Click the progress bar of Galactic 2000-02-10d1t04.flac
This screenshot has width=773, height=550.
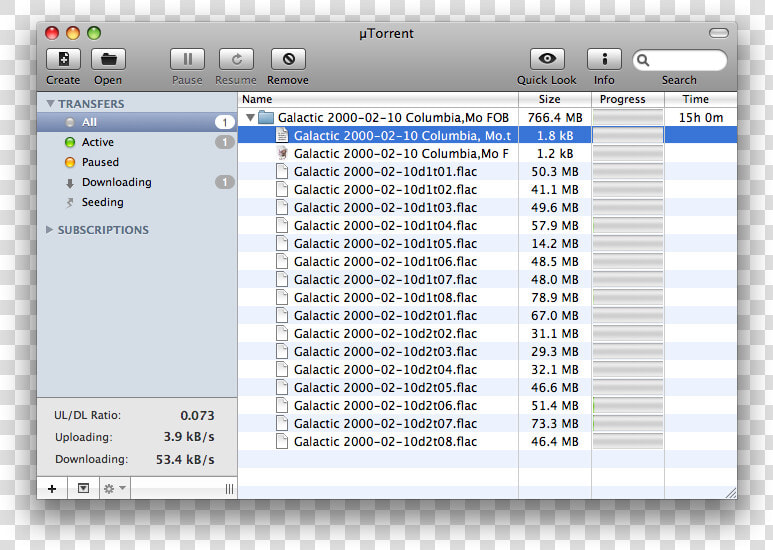628,226
